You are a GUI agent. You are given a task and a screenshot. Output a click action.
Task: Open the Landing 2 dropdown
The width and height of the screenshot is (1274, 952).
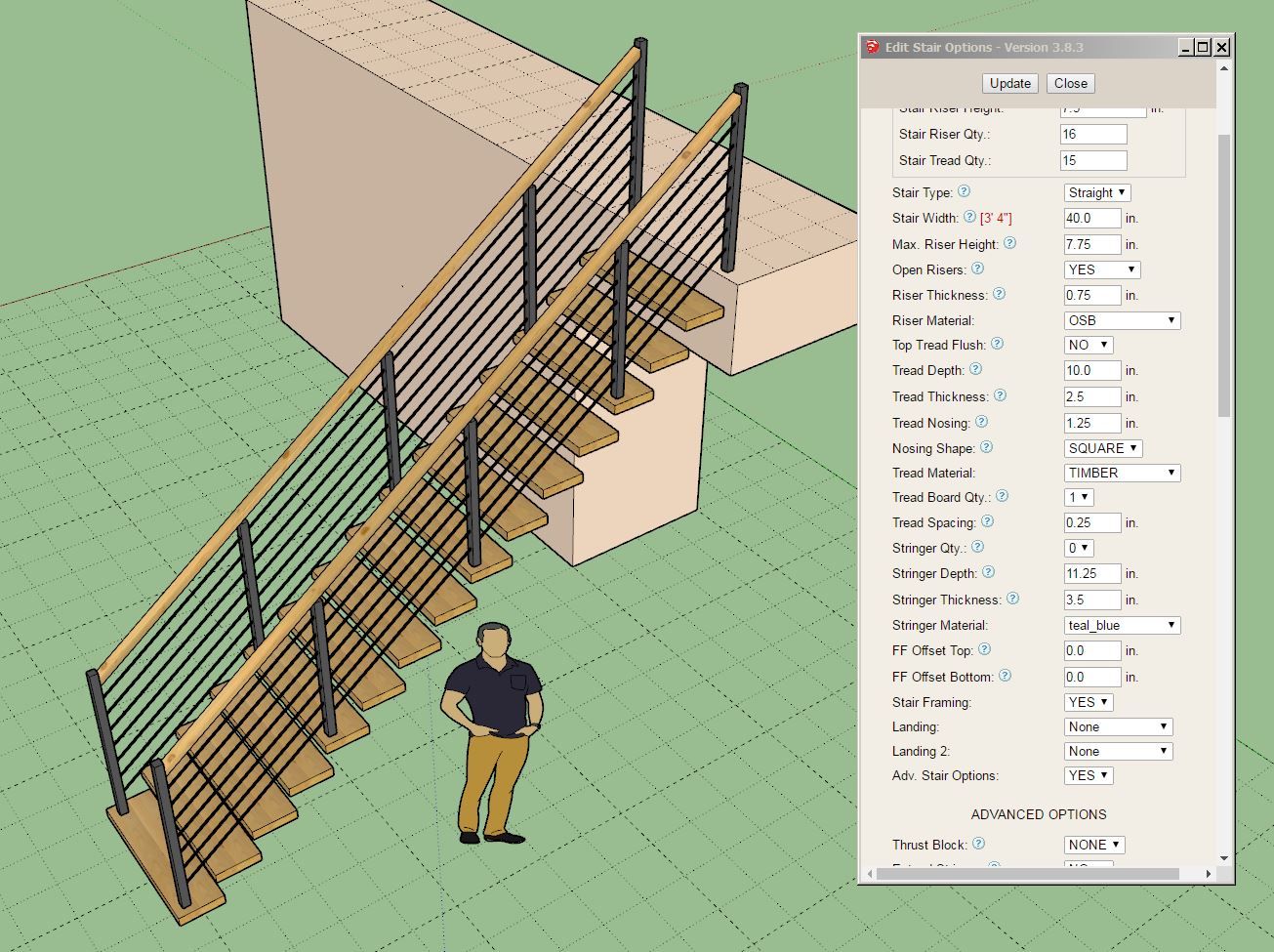[x=1118, y=751]
